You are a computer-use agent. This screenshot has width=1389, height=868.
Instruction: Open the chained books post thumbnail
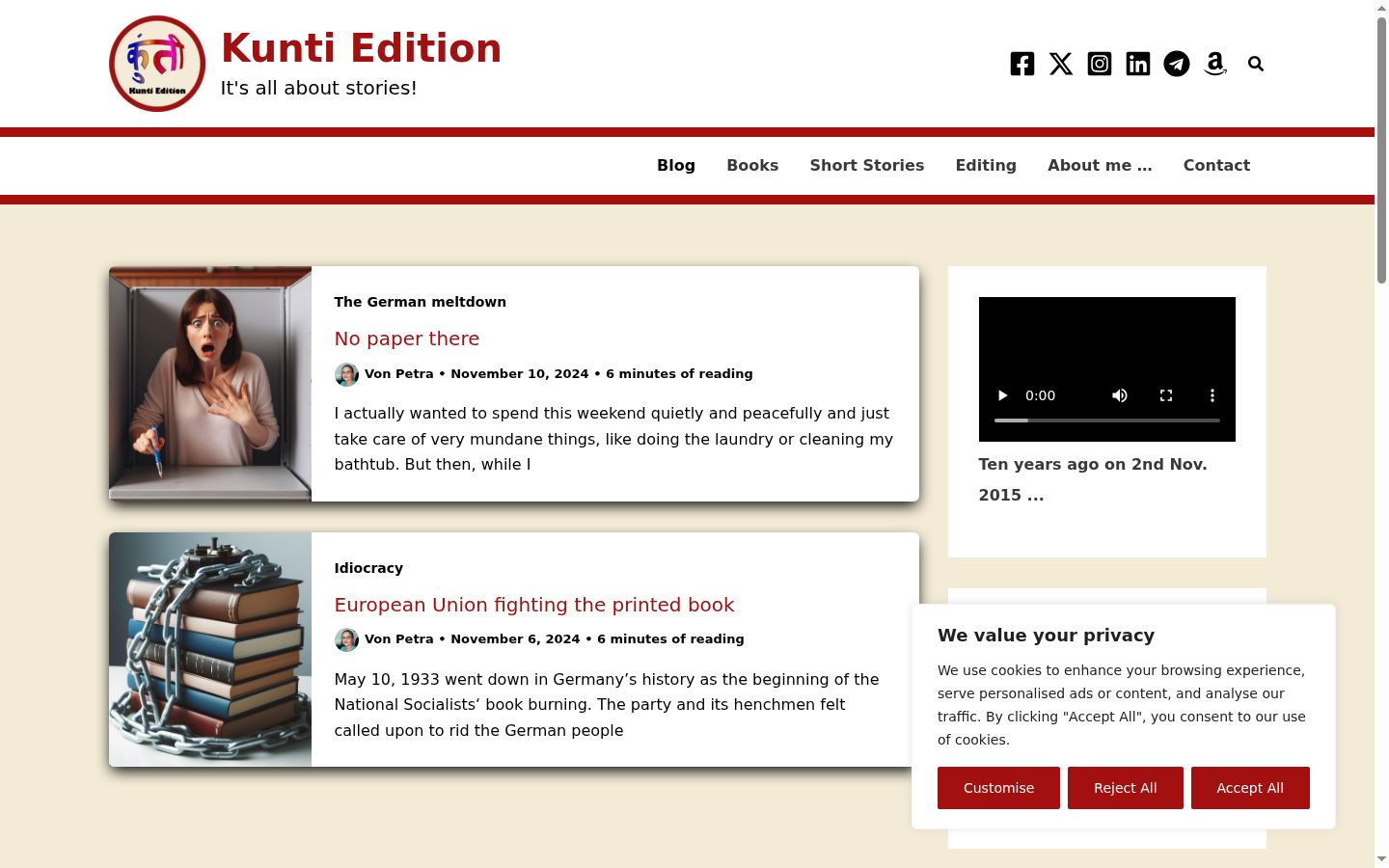(210, 650)
